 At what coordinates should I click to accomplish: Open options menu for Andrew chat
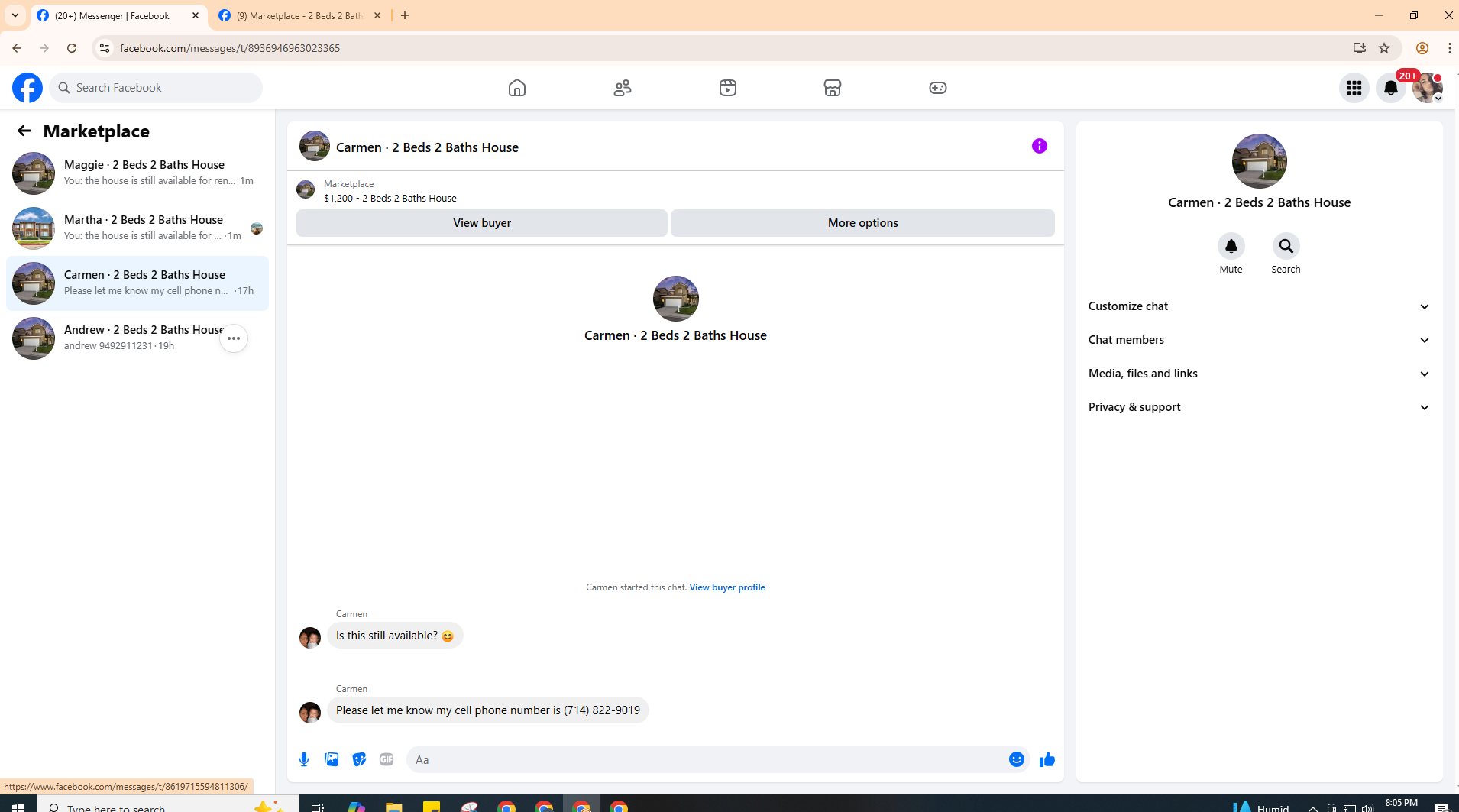pos(234,338)
